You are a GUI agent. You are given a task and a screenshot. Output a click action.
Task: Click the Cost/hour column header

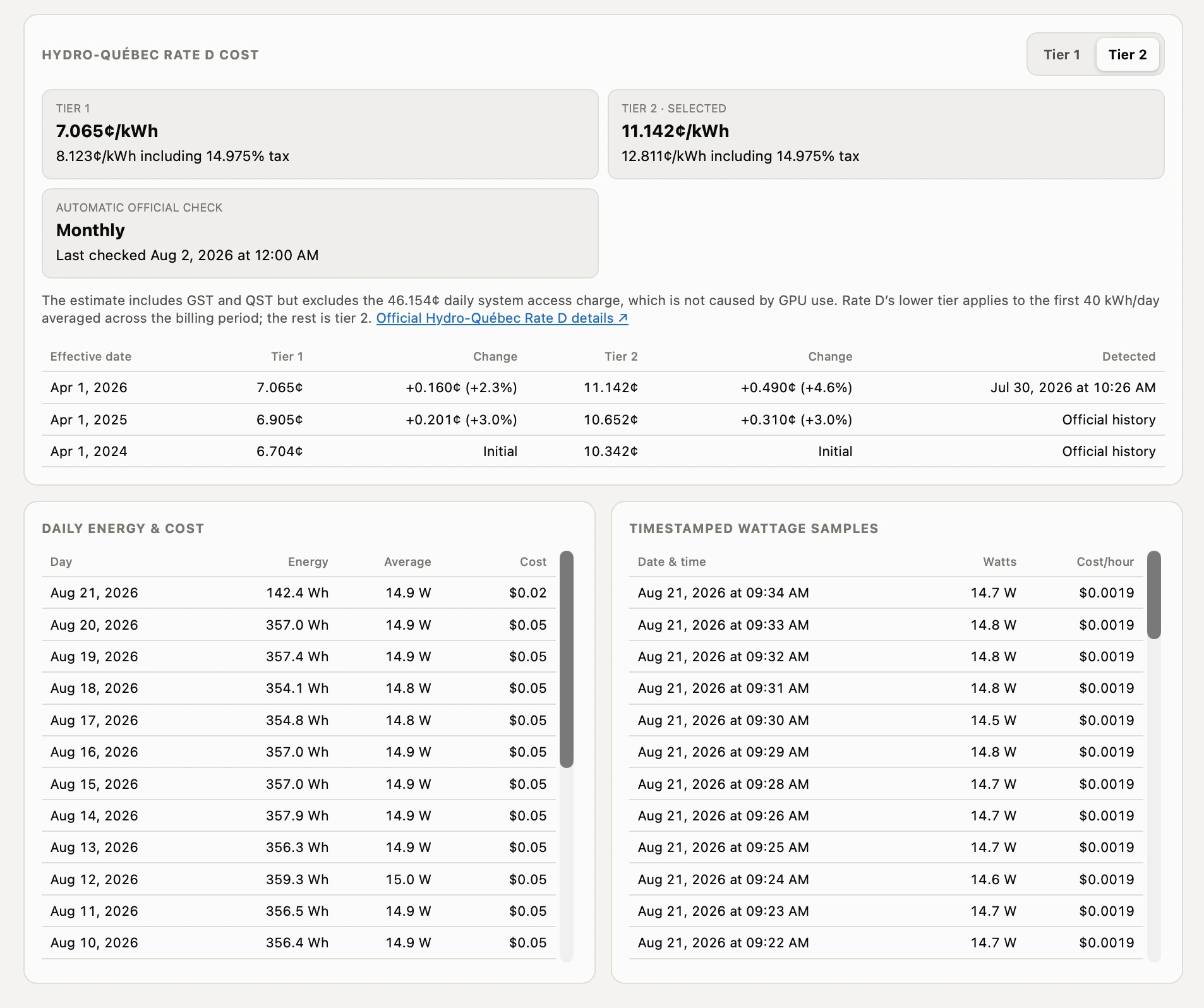coord(1105,562)
